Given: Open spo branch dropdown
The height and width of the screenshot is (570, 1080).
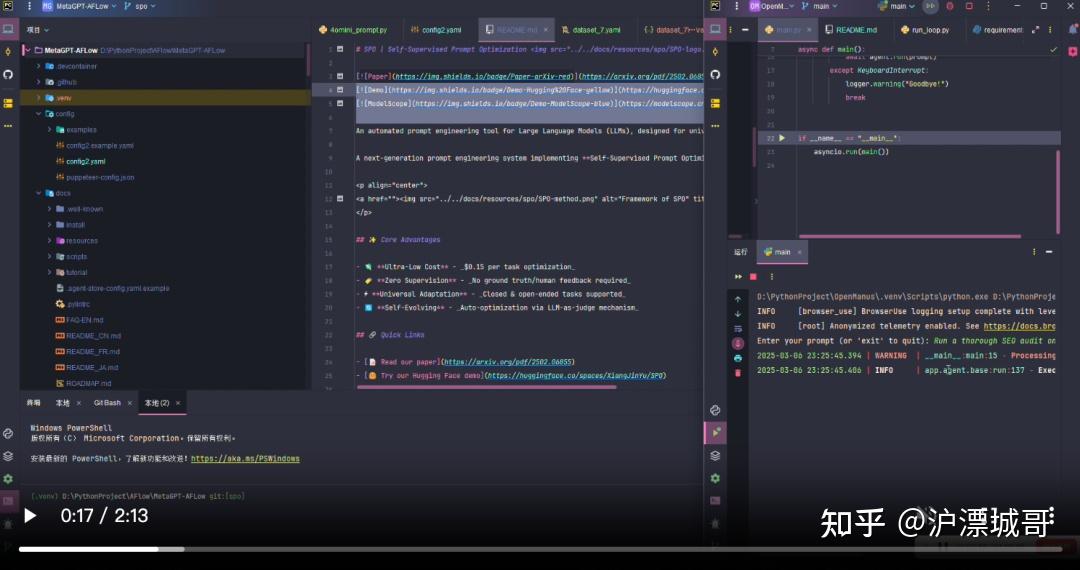Looking at the screenshot, I should (140, 6).
